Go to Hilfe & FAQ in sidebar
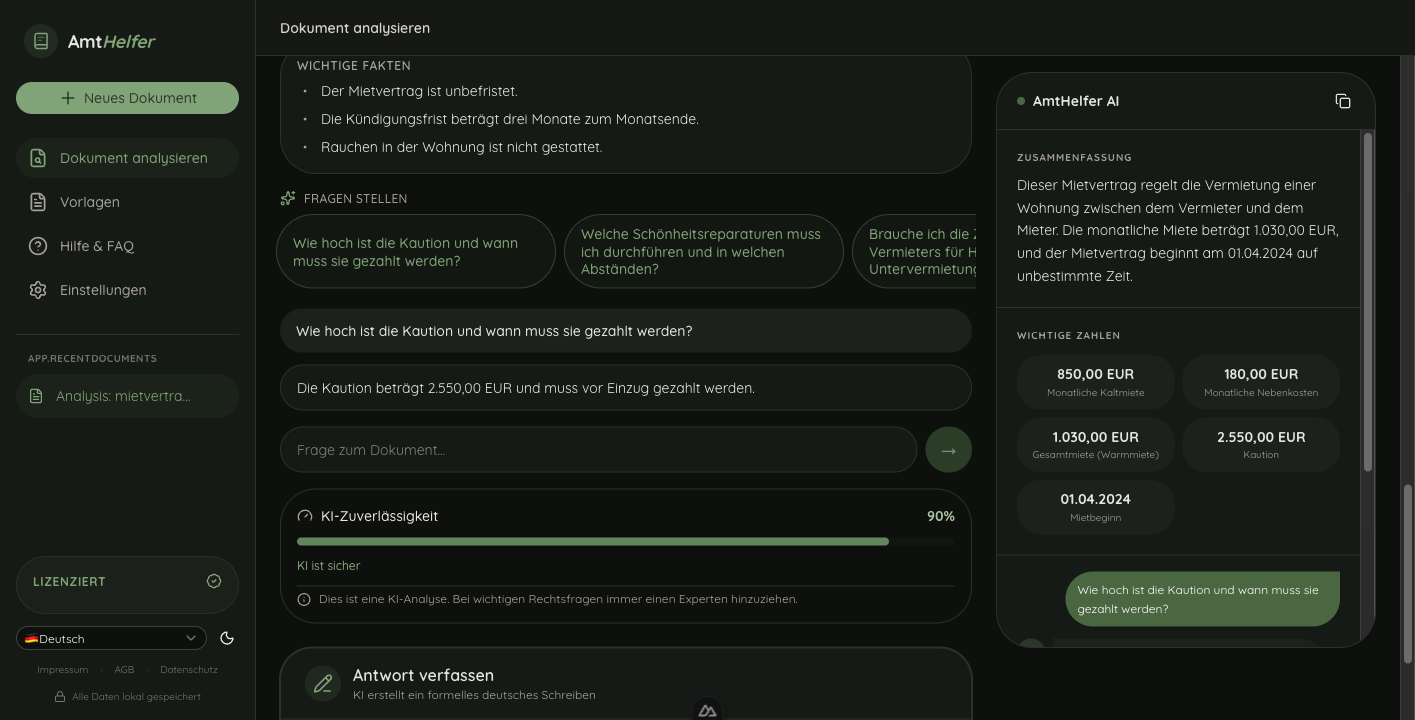The width and height of the screenshot is (1415, 720). pos(96,246)
